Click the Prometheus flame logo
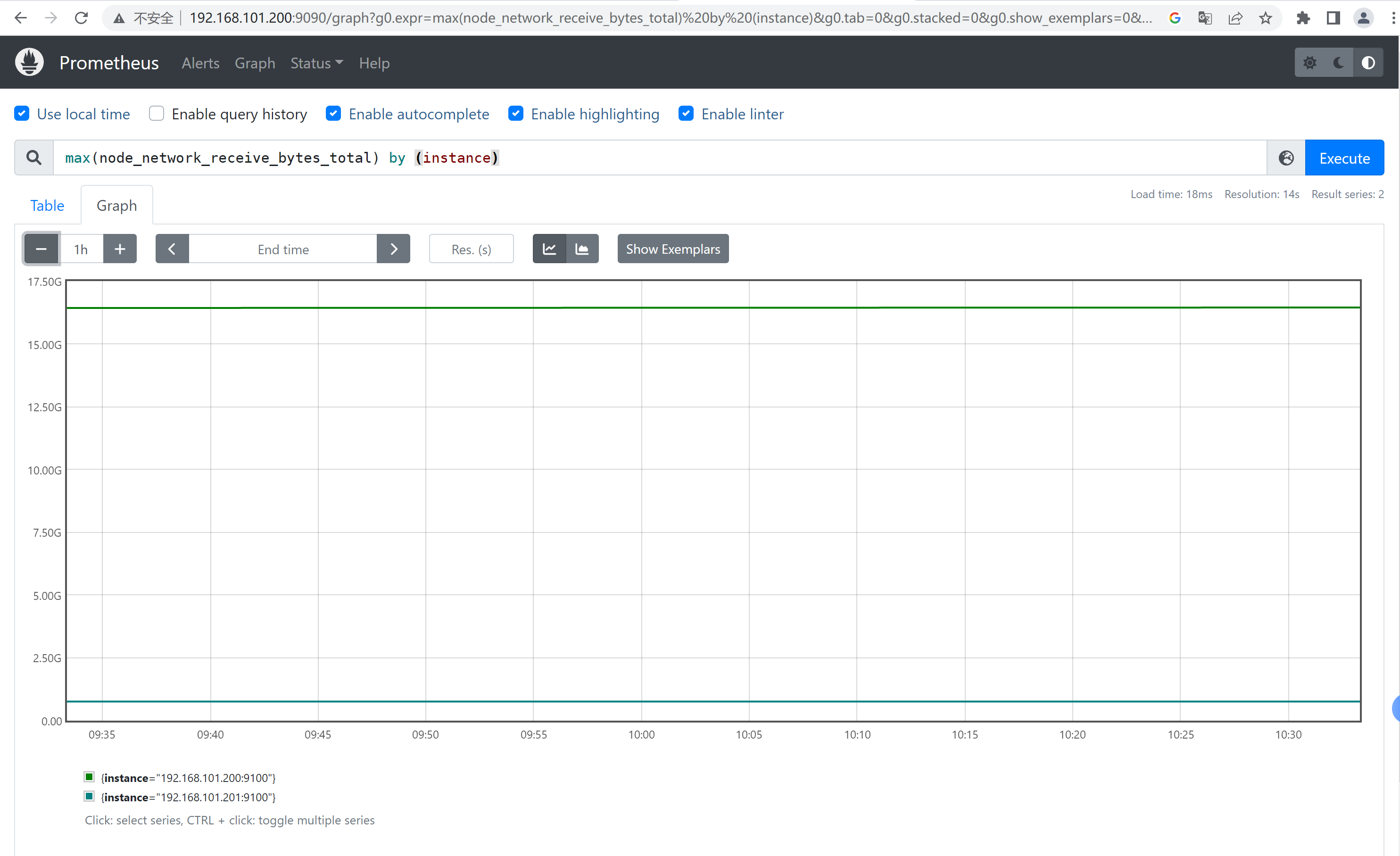The height and width of the screenshot is (856, 1400). (x=30, y=63)
